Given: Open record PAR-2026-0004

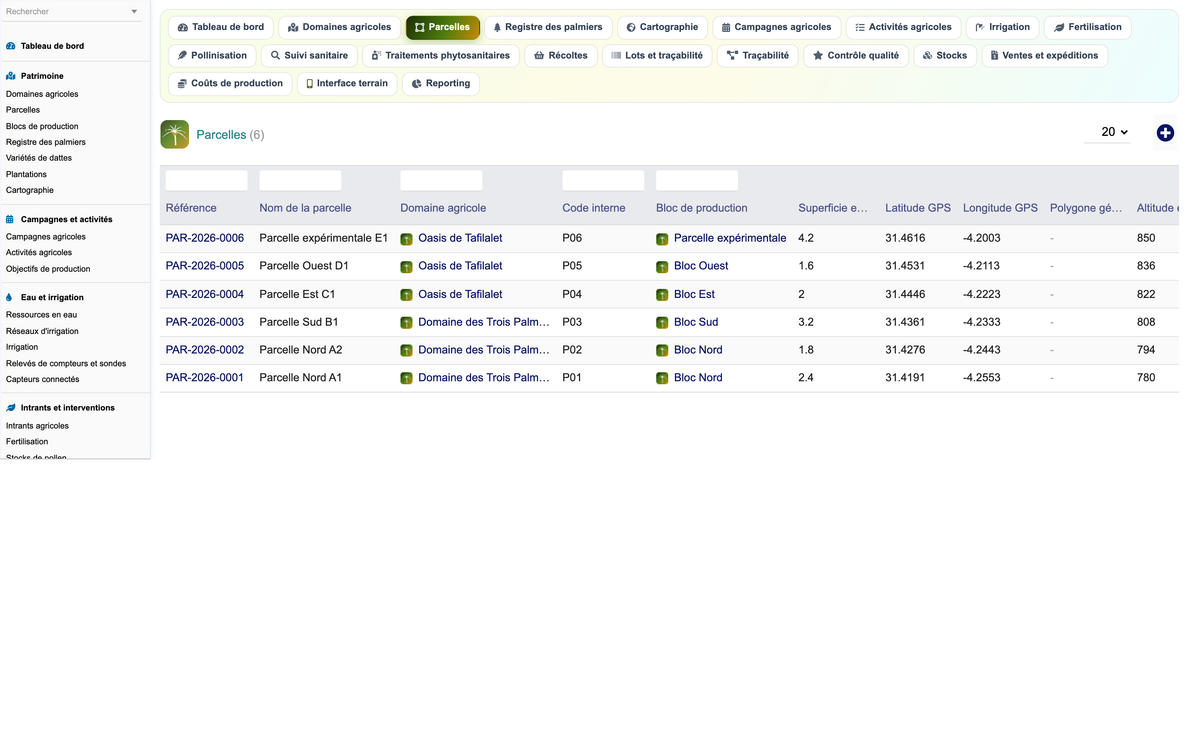Looking at the screenshot, I should (x=205, y=294).
